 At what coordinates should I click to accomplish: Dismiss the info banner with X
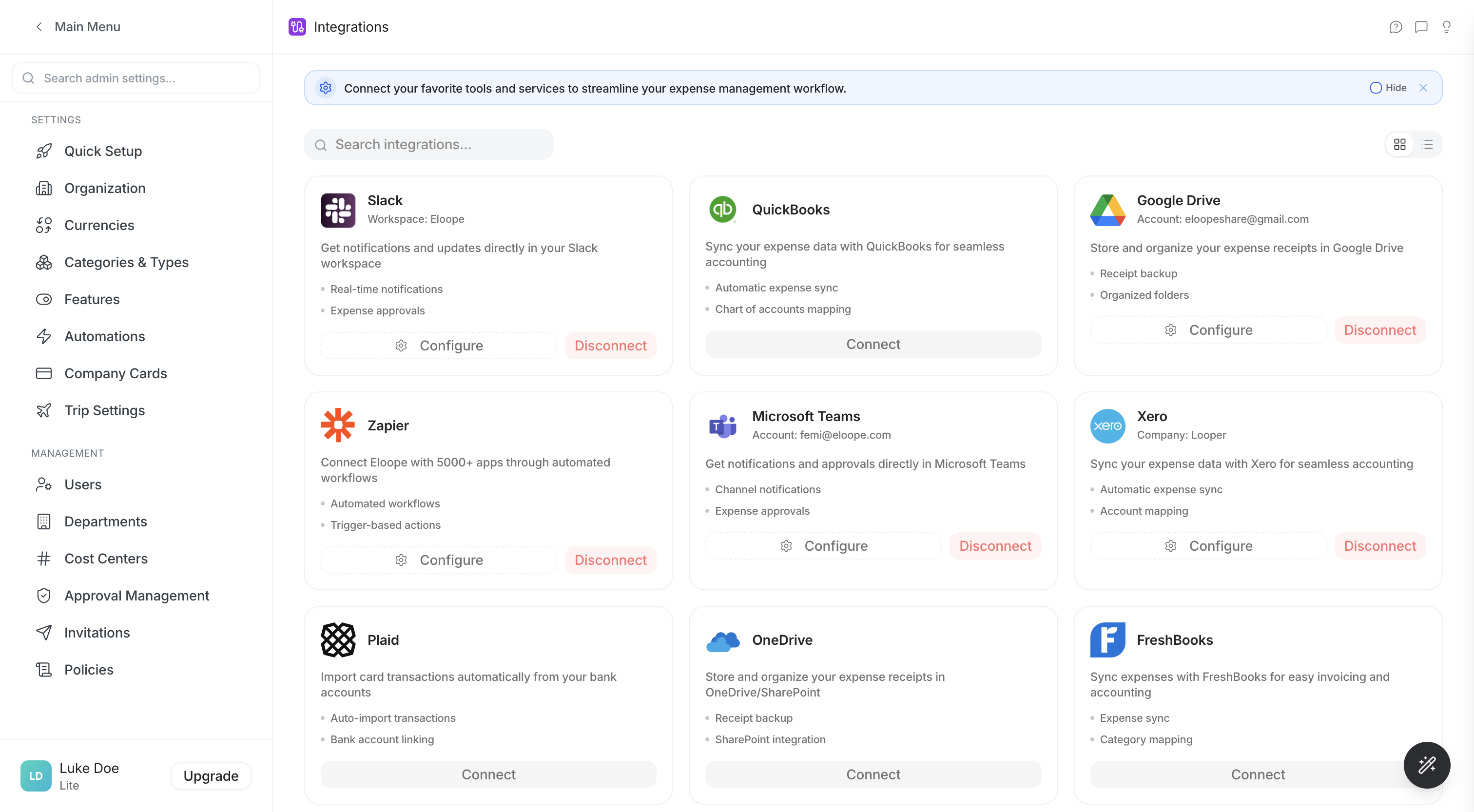click(x=1423, y=88)
